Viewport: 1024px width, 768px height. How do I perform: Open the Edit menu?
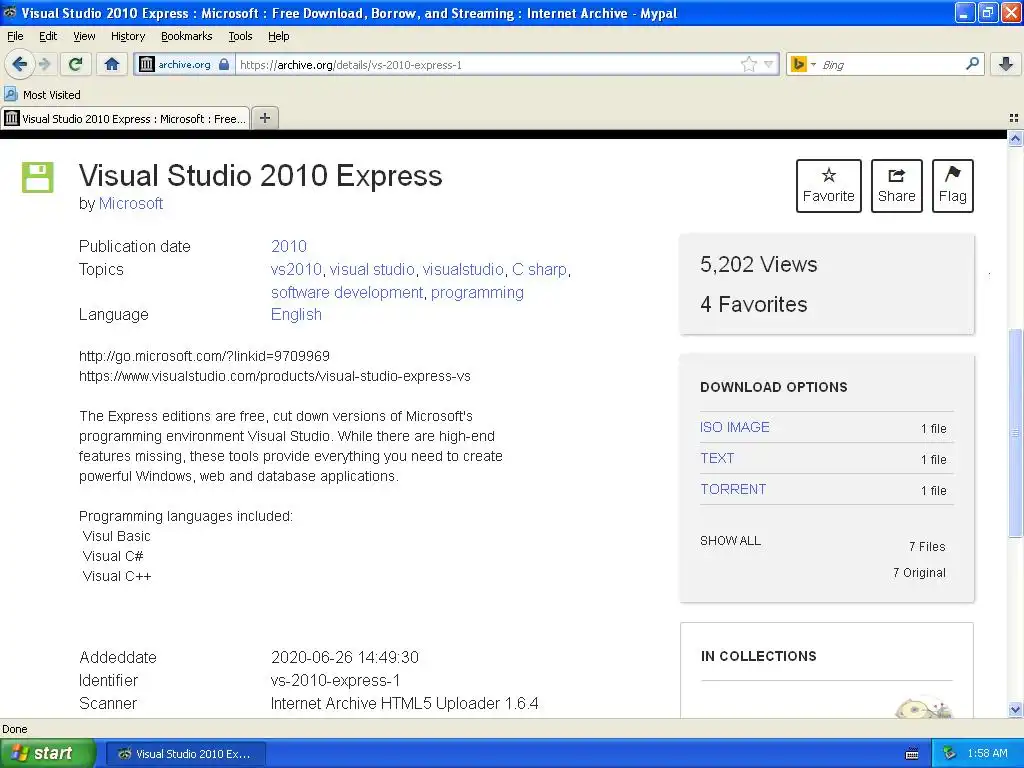(48, 36)
